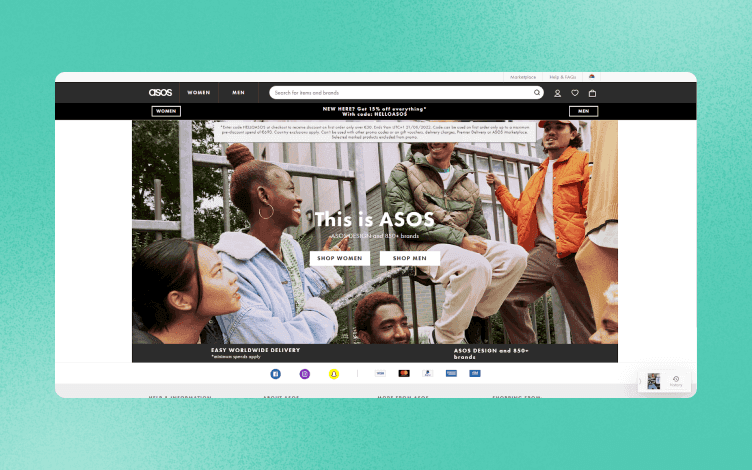Image resolution: width=752 pixels, height=470 pixels.
Task: Open the Help & FAQs link
Action: coord(563,77)
